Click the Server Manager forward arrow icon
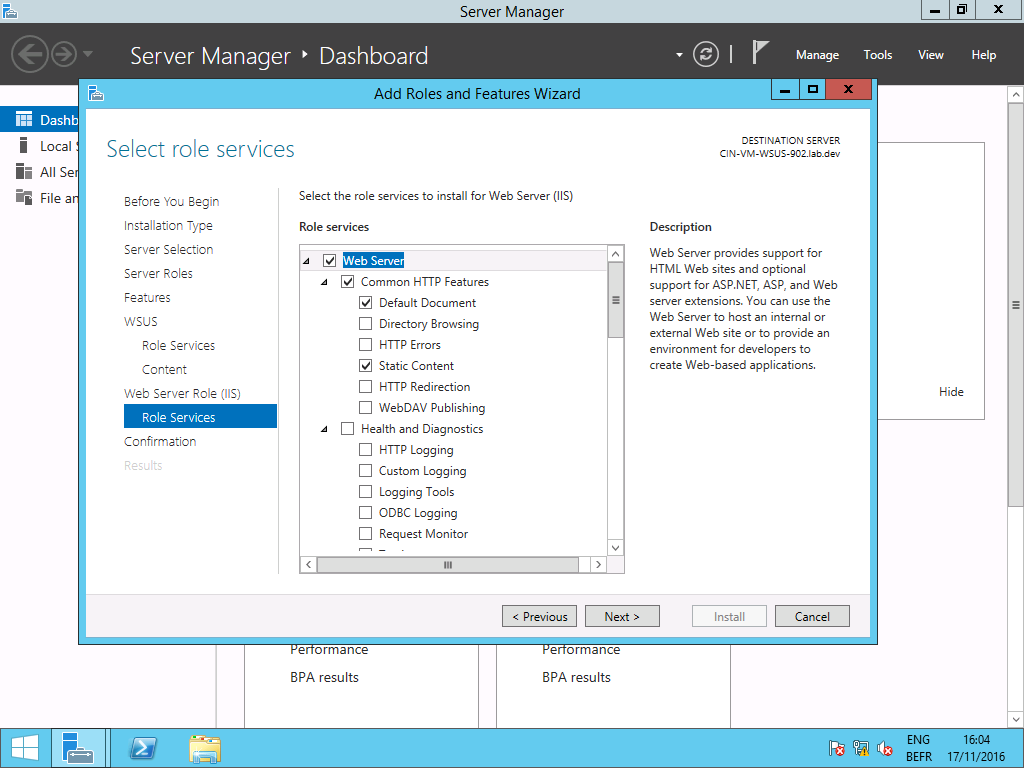Screen dimensions: 1024x768 64,54
